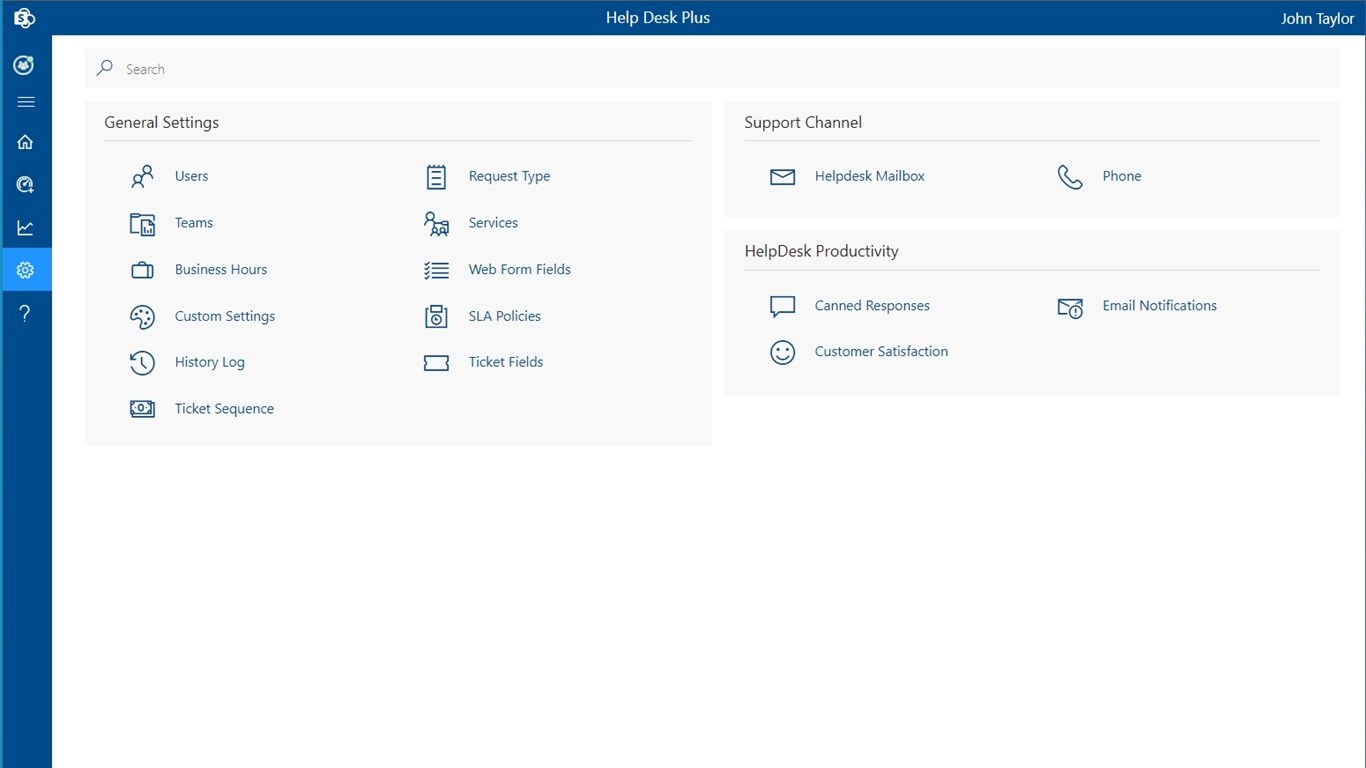Click the General Settings heading

(161, 122)
